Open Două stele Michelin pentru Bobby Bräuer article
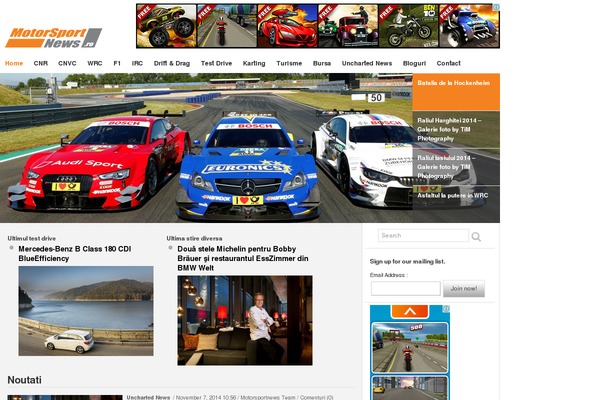The image size is (600, 400). coord(243,258)
